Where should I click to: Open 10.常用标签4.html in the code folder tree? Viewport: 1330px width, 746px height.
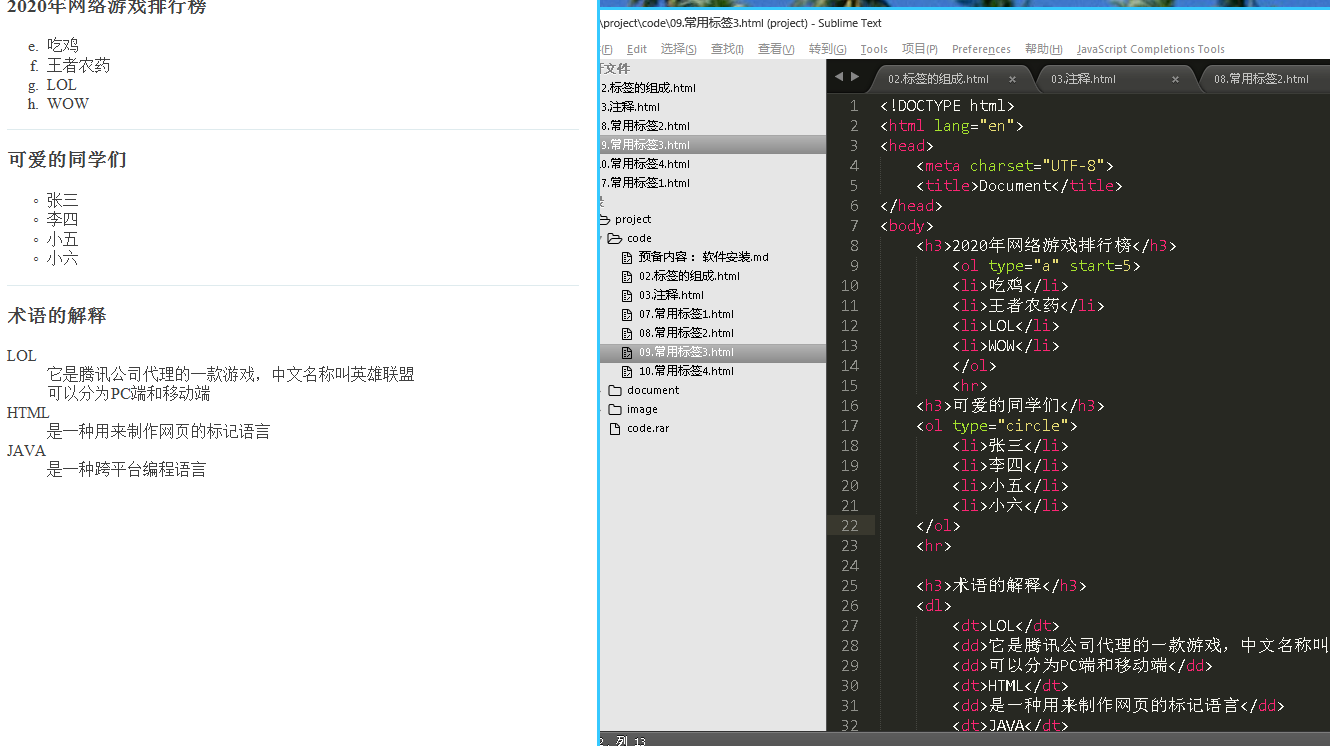pos(686,371)
